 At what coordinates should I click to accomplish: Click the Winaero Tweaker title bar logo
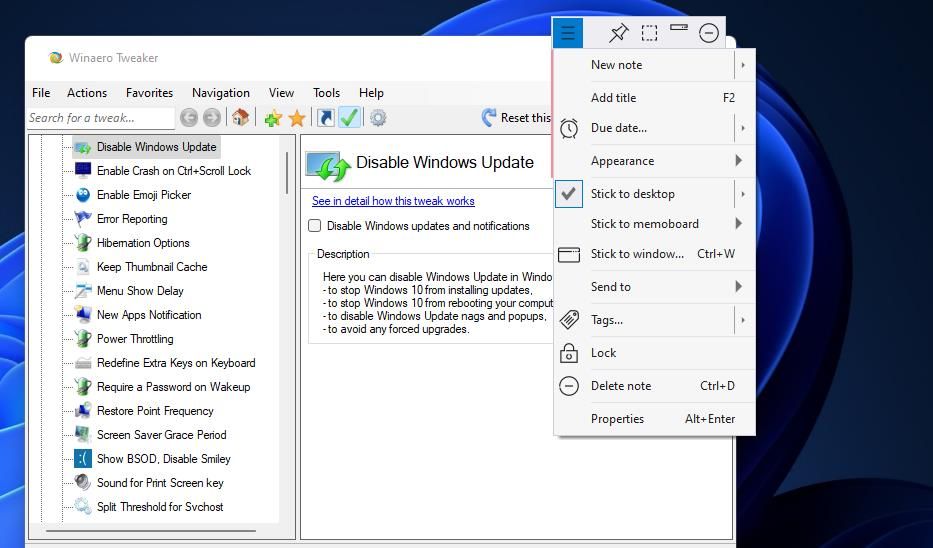(56, 58)
